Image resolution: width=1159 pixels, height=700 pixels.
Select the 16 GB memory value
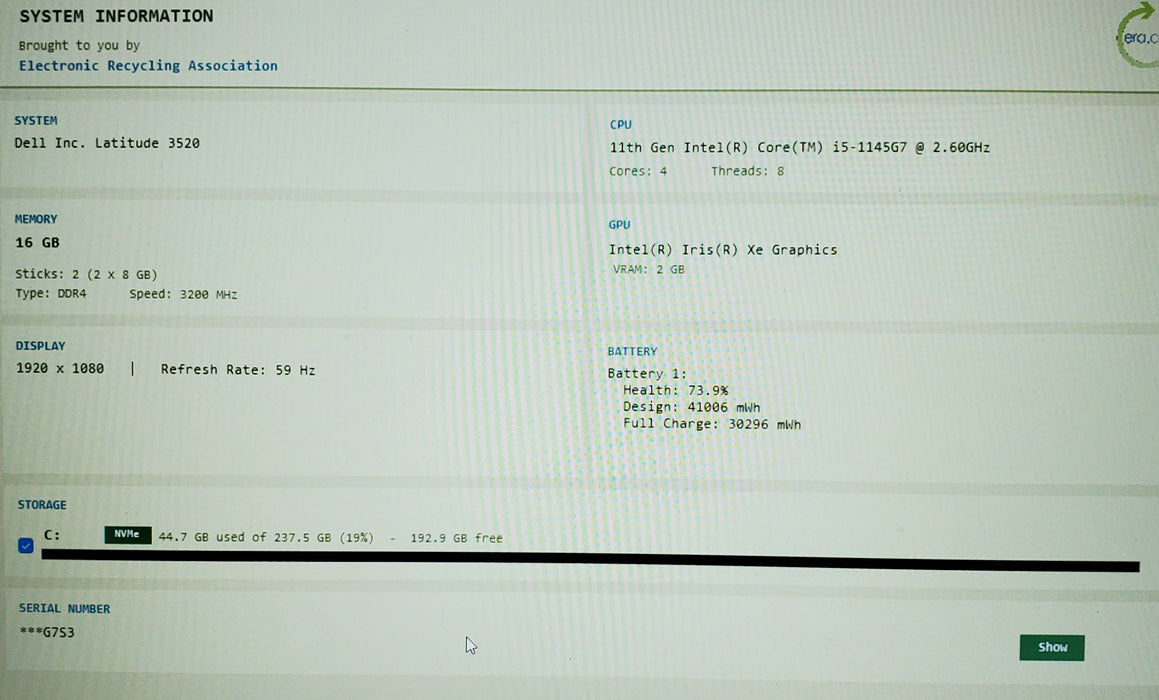pos(37,242)
